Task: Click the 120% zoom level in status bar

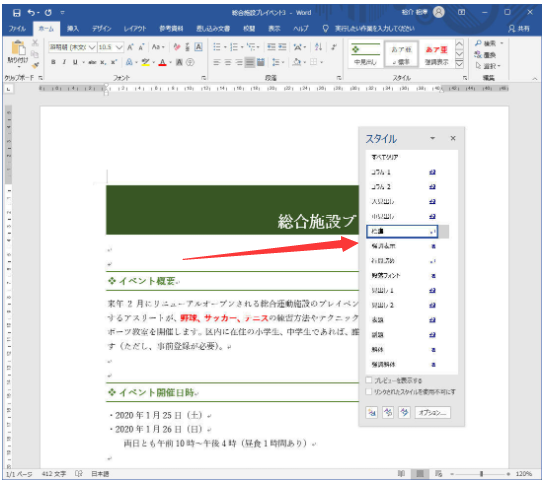Action: pyautogui.click(x=524, y=474)
